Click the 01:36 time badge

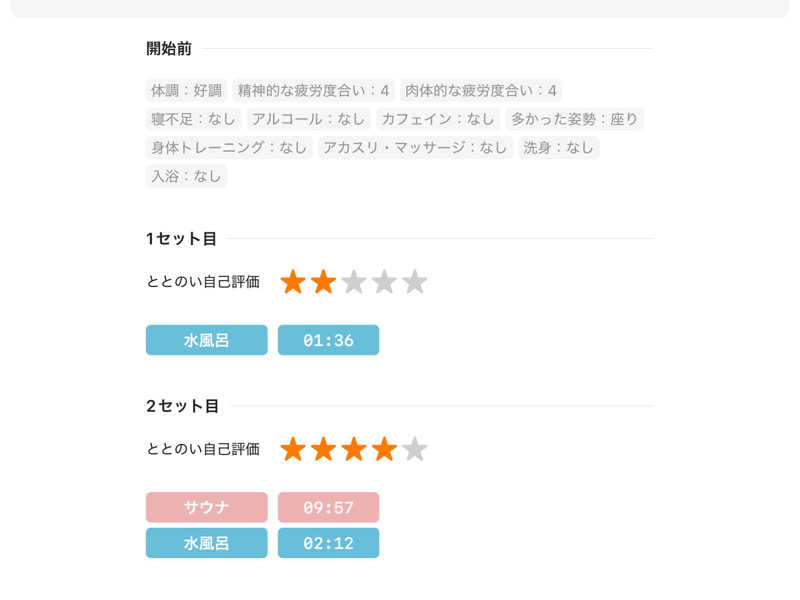tap(328, 340)
